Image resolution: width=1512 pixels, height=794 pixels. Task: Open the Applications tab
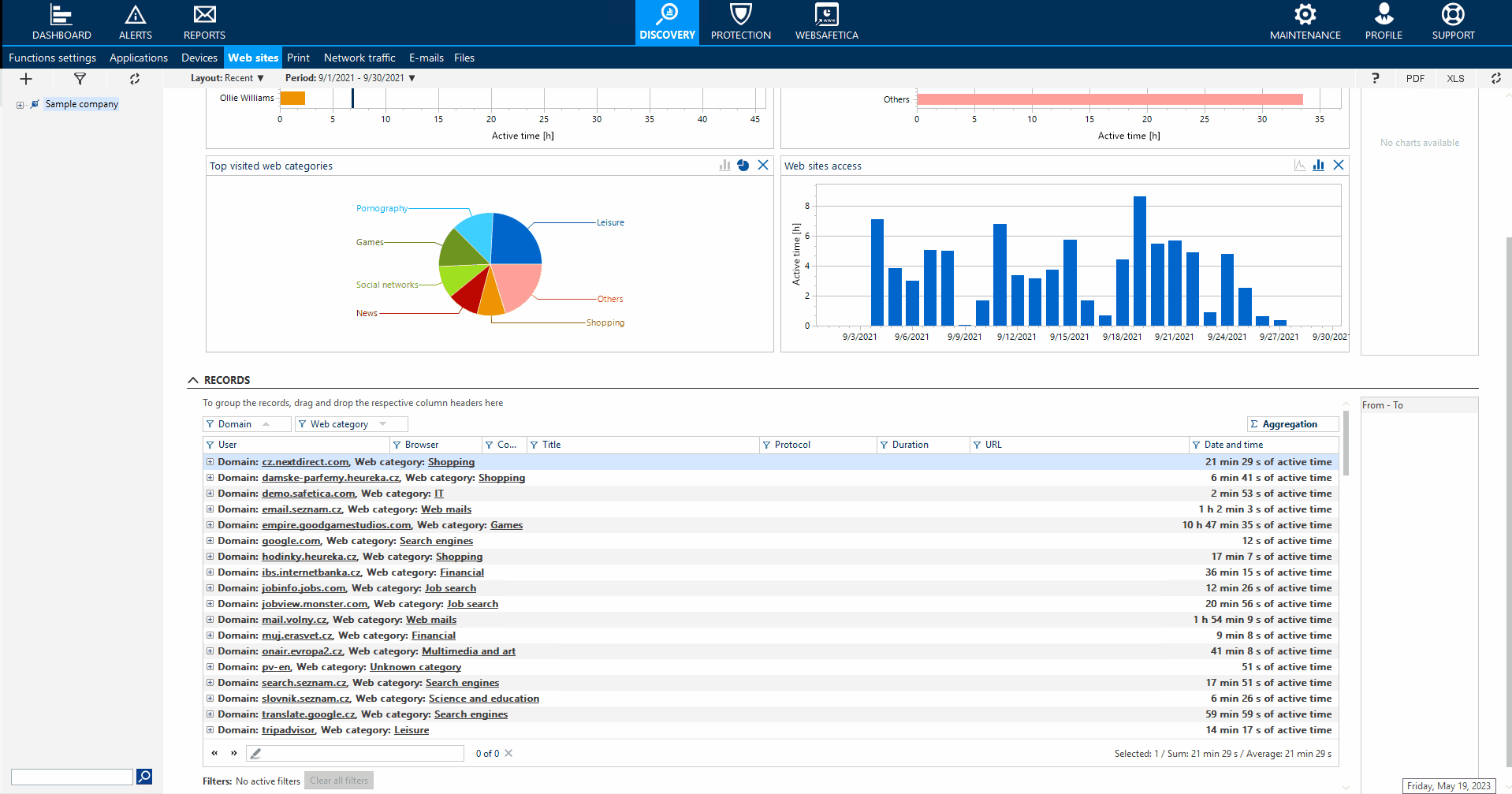[x=139, y=58]
